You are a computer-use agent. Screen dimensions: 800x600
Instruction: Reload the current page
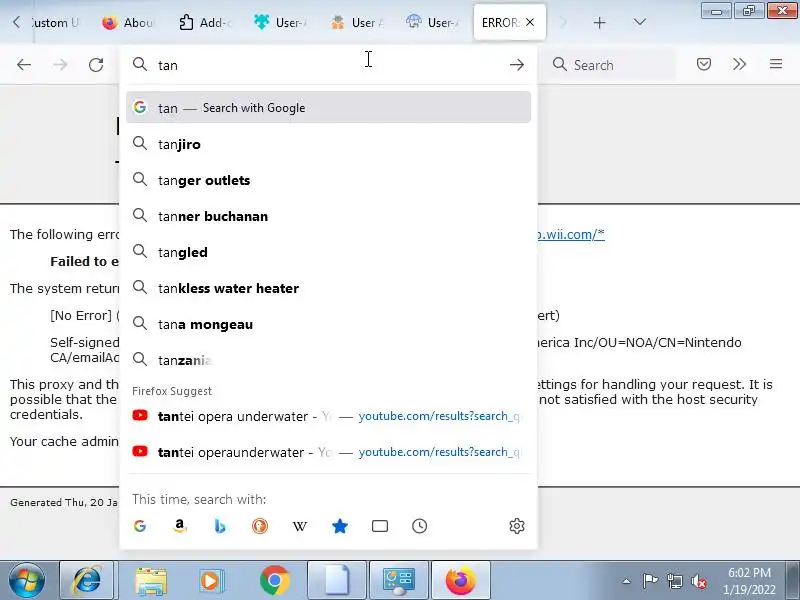pyautogui.click(x=96, y=65)
